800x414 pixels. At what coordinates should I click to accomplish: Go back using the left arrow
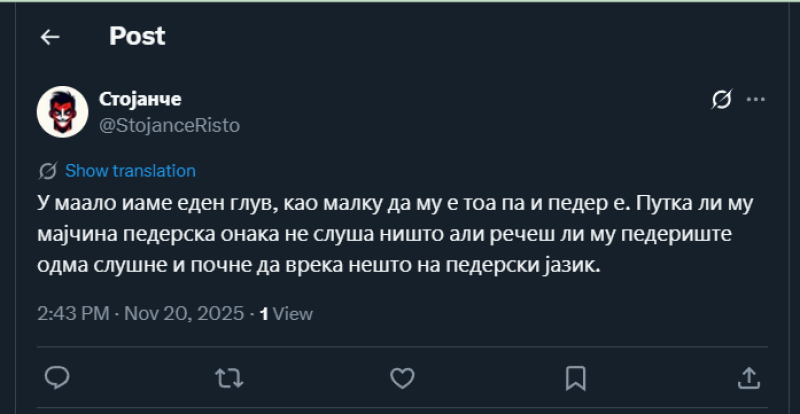click(x=50, y=37)
